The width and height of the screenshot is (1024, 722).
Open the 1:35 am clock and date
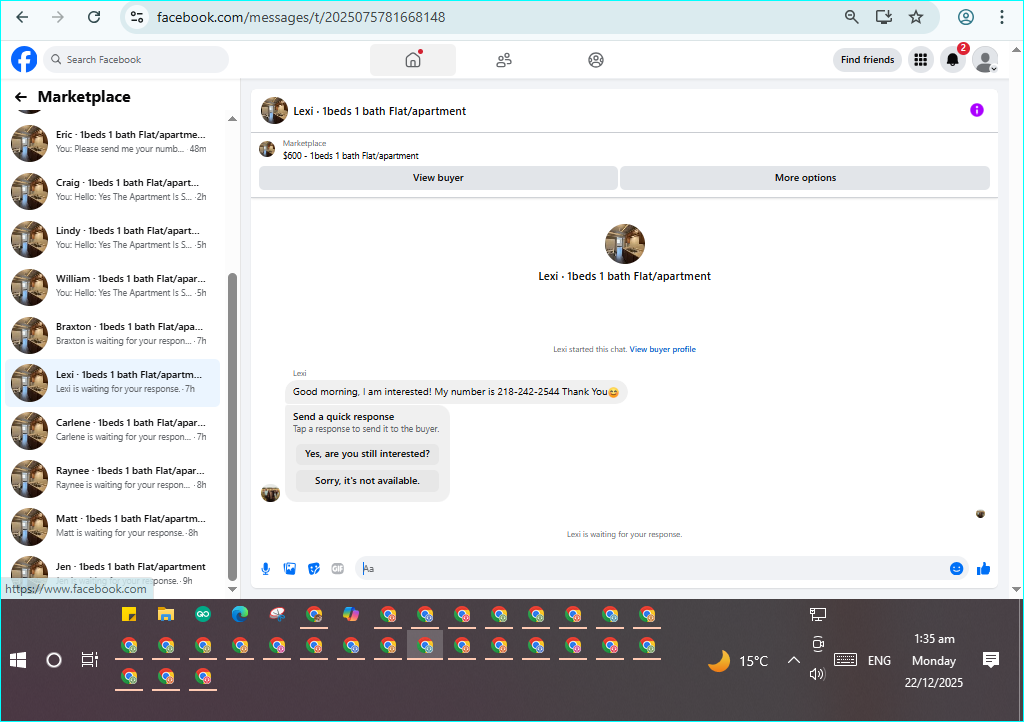(934, 661)
